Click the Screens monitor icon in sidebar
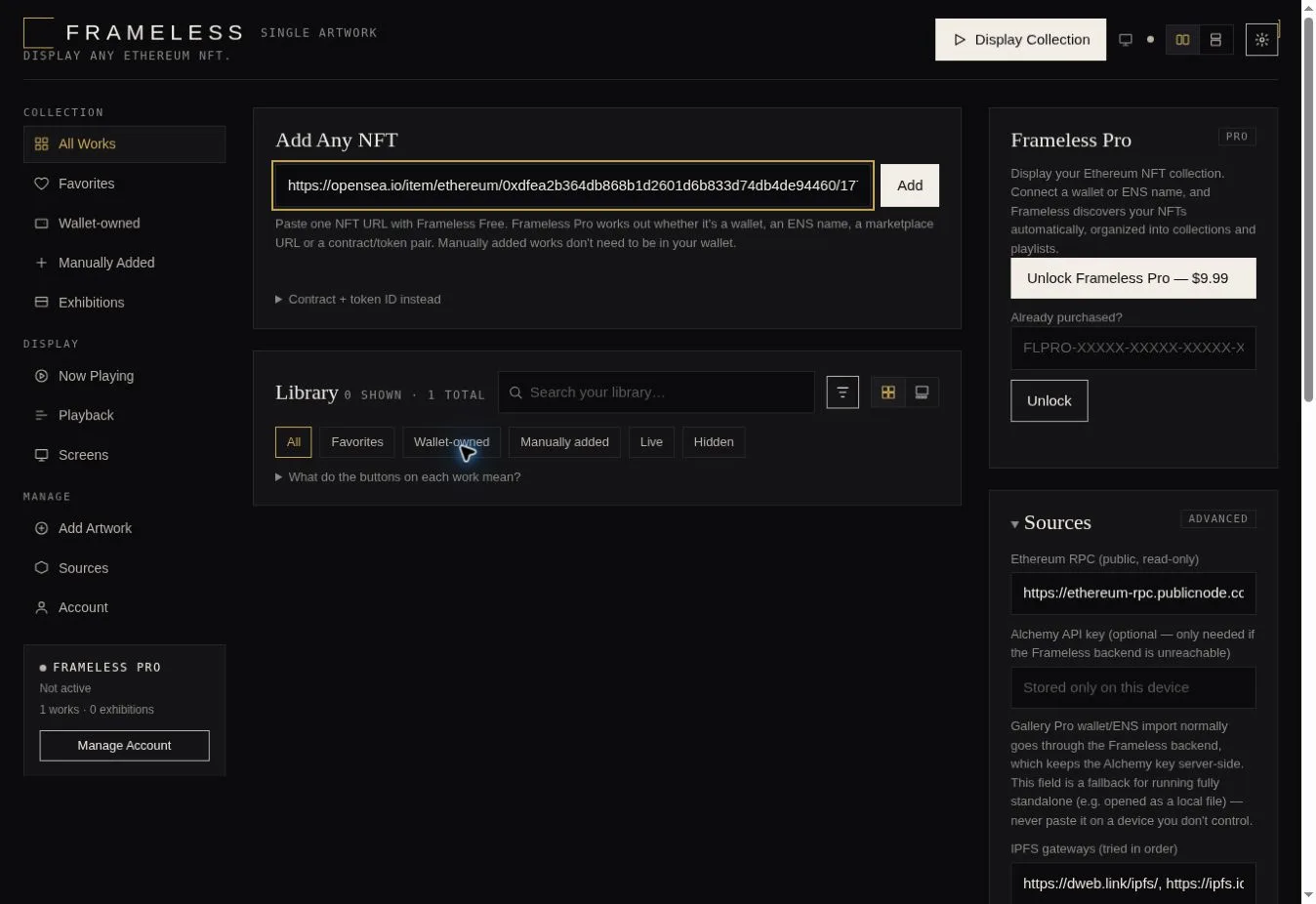Image resolution: width=1316 pixels, height=904 pixels. point(41,455)
